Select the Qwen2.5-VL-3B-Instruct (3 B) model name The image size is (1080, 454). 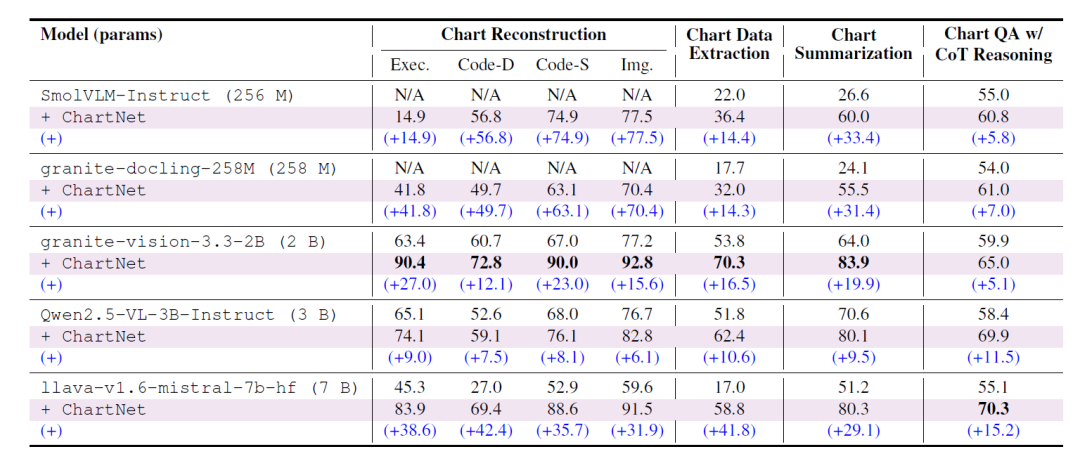(189, 315)
